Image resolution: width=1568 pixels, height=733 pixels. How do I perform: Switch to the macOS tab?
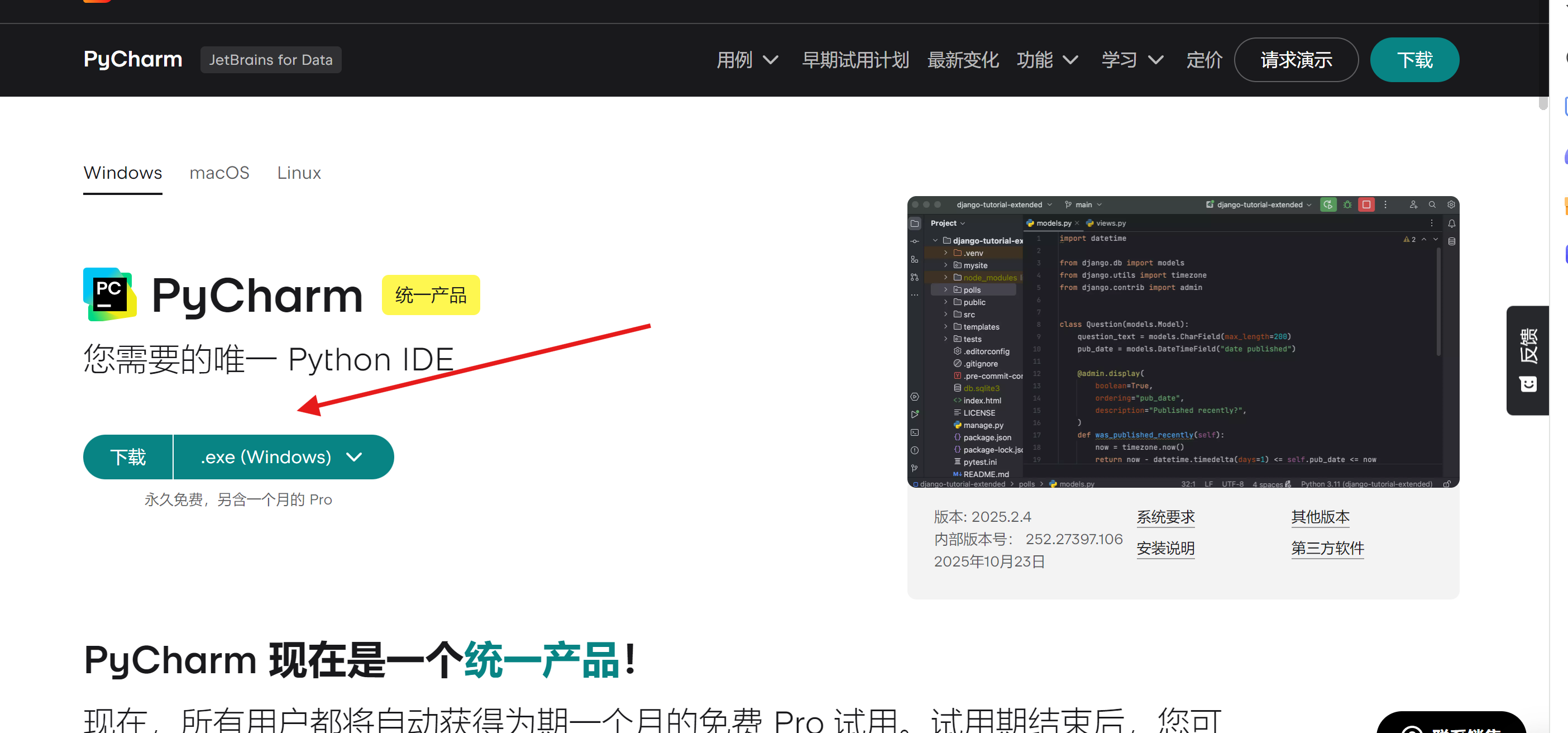219,173
